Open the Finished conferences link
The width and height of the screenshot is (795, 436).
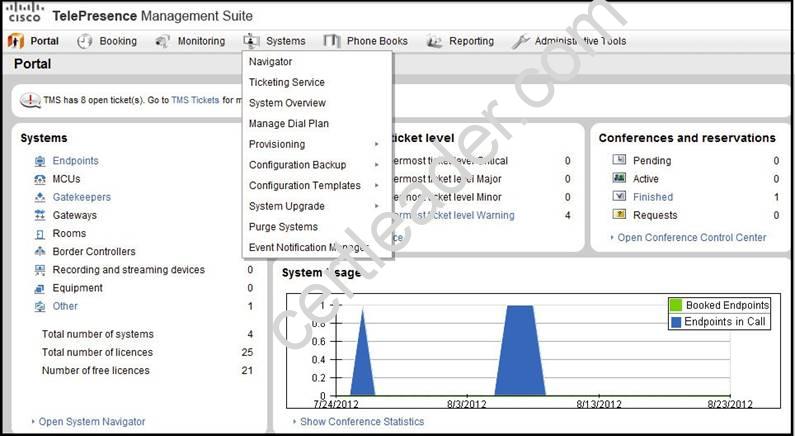[x=653, y=197]
